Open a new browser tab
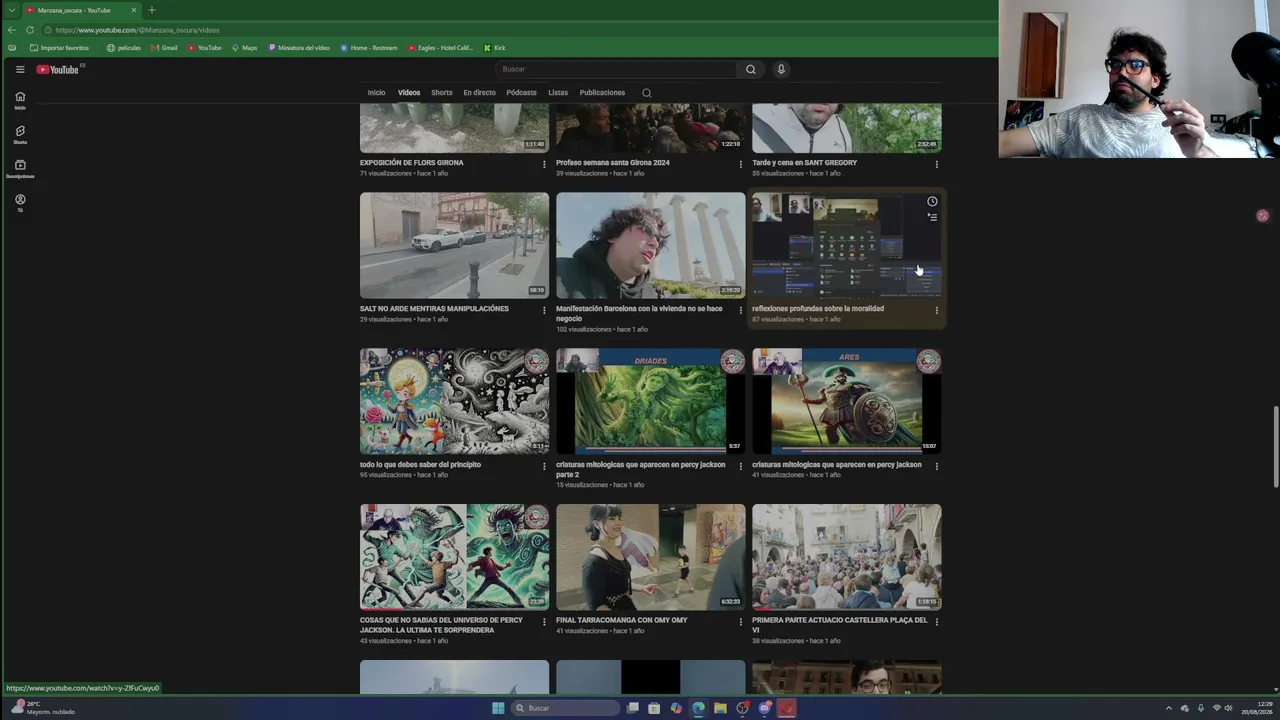This screenshot has width=1280, height=720. point(152,10)
